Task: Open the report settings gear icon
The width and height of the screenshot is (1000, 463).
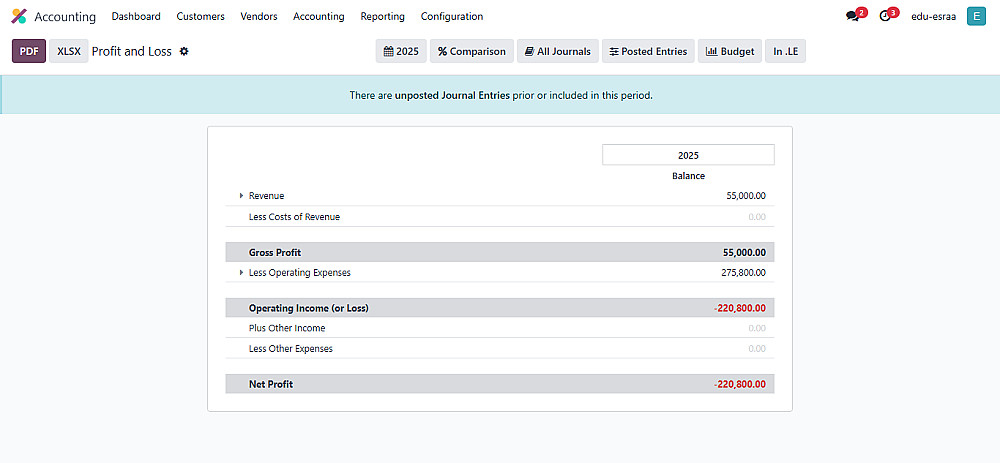Action: 184,51
